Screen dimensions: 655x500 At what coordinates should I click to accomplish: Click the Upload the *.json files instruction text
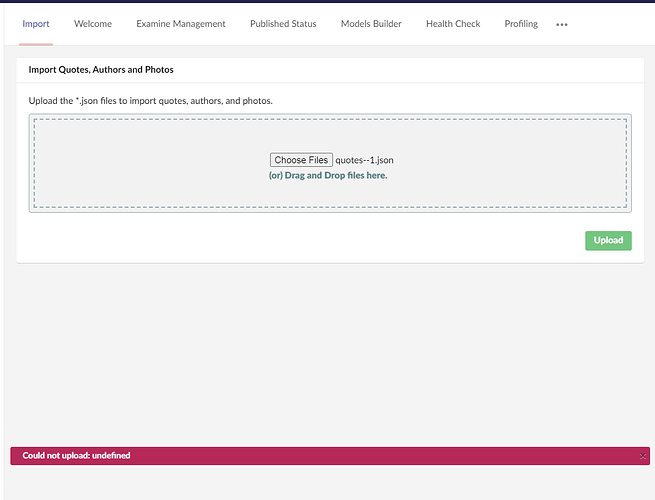tap(150, 101)
